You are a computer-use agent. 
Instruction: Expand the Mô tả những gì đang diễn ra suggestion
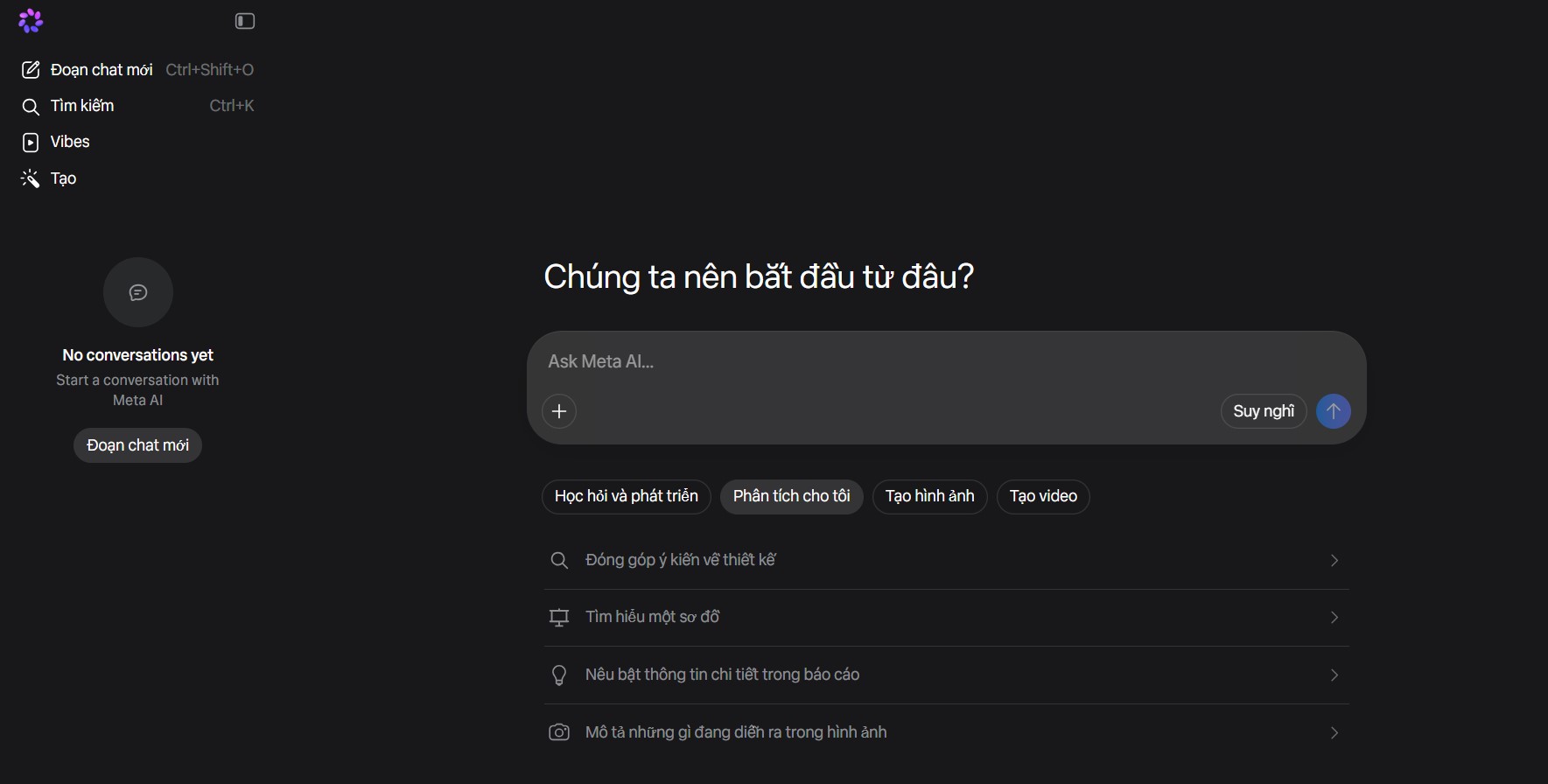pos(1334,732)
